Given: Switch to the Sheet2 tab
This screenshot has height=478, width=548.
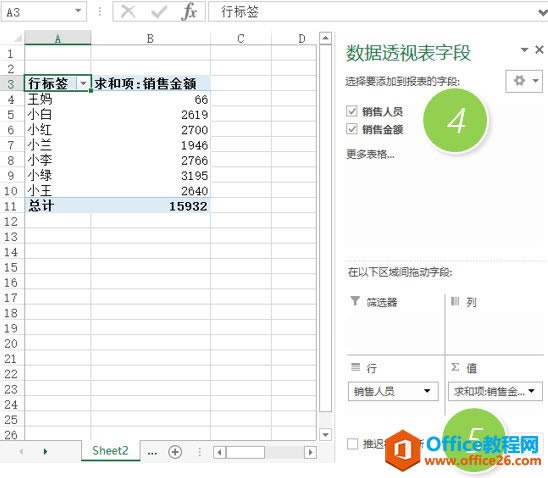Looking at the screenshot, I should pyautogui.click(x=110, y=451).
